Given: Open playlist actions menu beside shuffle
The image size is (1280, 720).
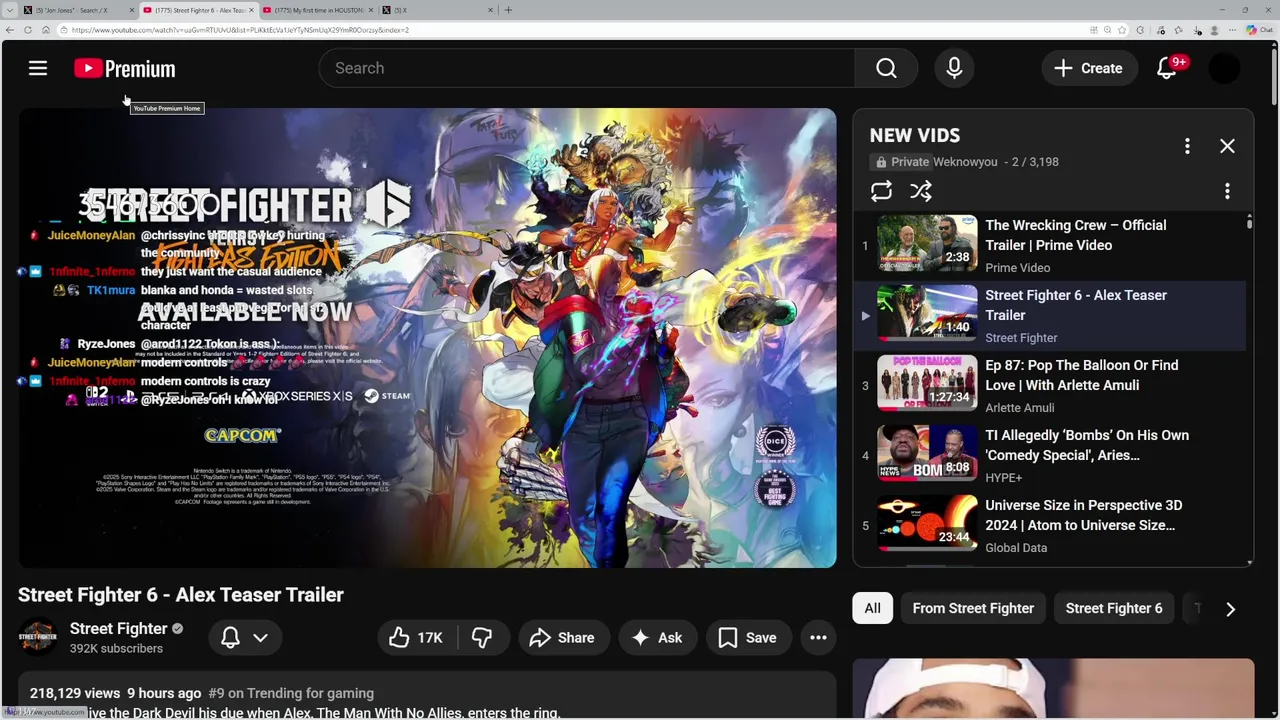Looking at the screenshot, I should click(x=1227, y=190).
